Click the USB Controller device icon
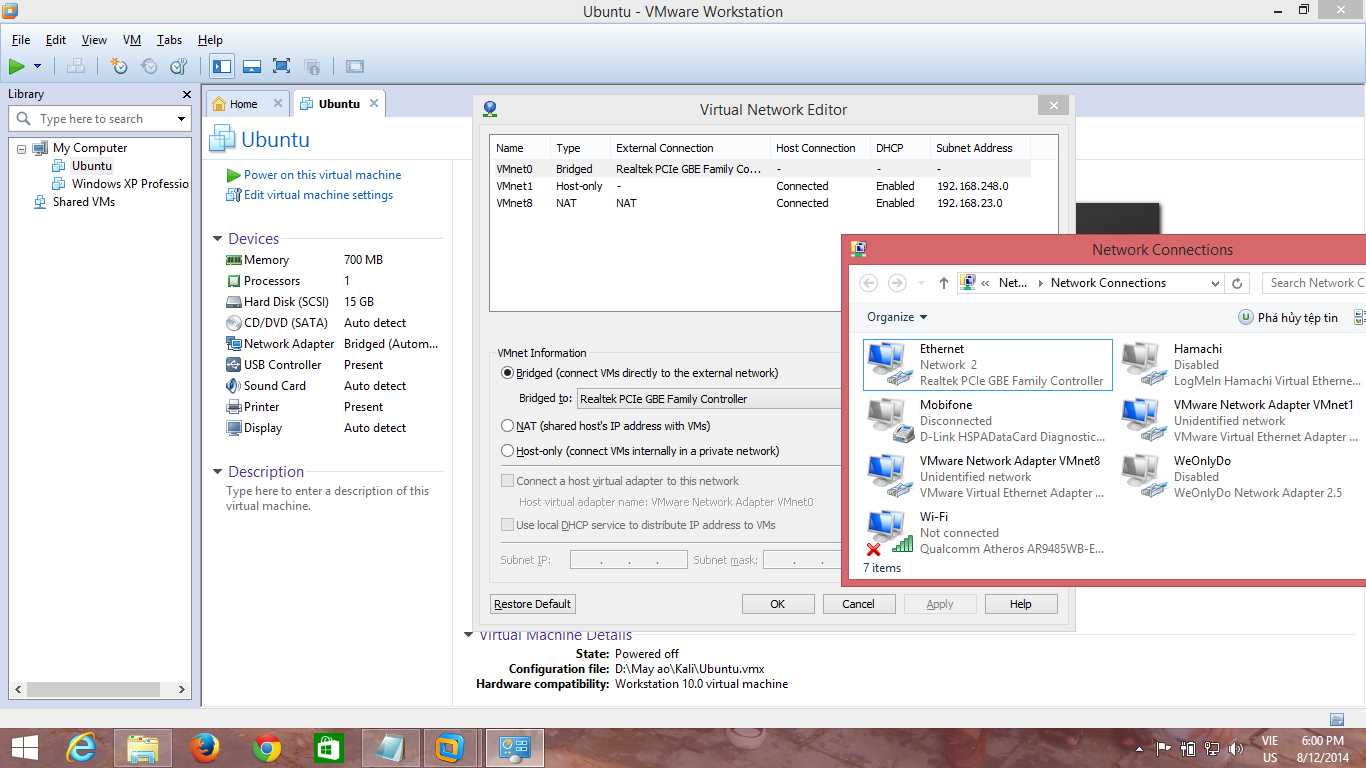Image resolution: width=1366 pixels, height=768 pixels. pyautogui.click(x=234, y=365)
